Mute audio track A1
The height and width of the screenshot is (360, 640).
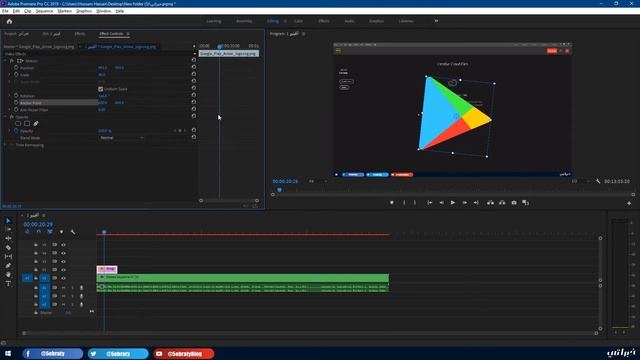(63, 288)
